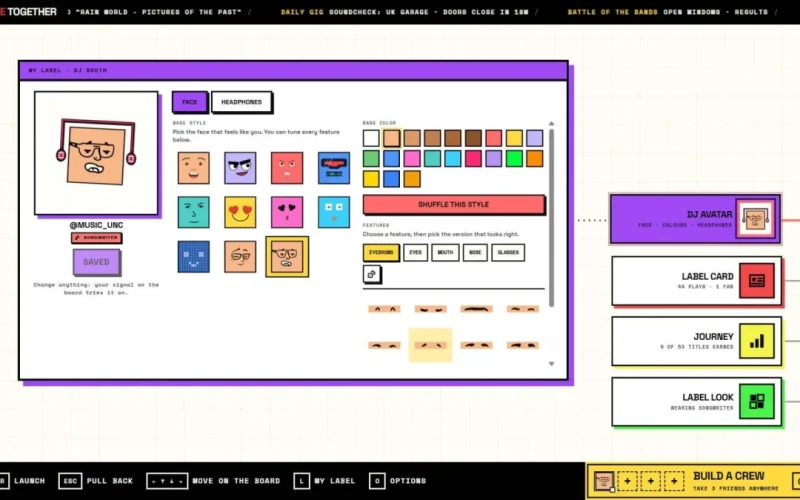Click "Rain World - Pictures of the Past" ticker
800x500 pixels.
point(158,12)
